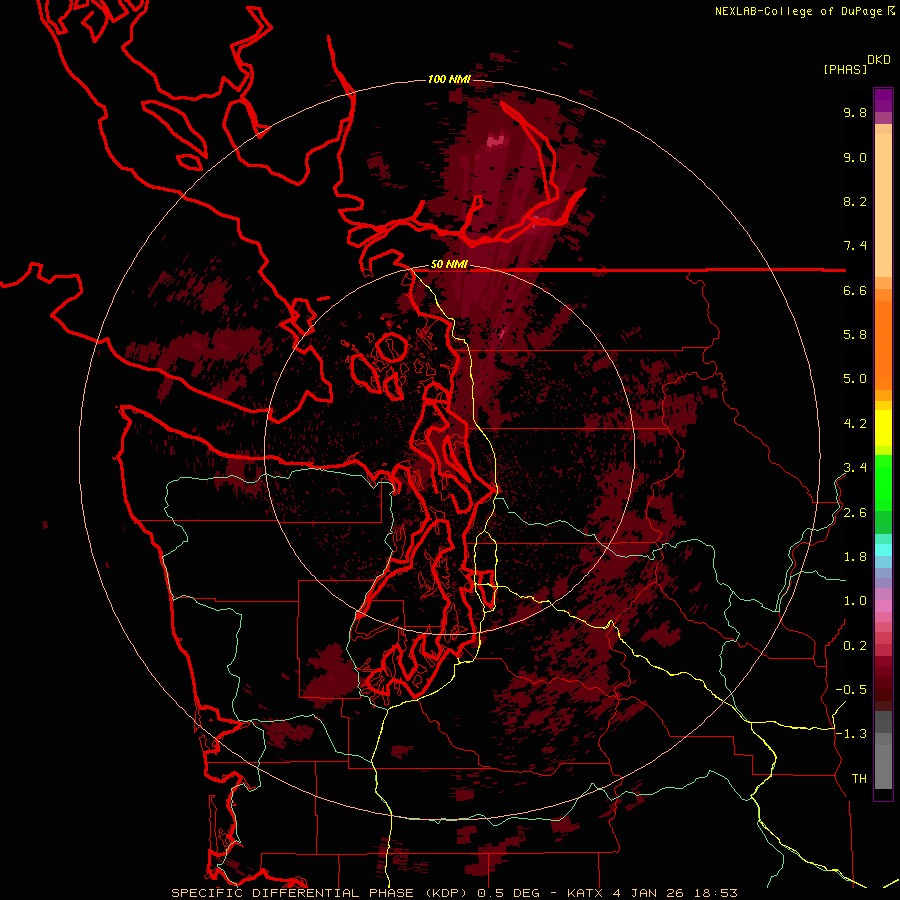Click the -1.3 scale value label
Viewport: 900px width, 900px height.
point(851,734)
